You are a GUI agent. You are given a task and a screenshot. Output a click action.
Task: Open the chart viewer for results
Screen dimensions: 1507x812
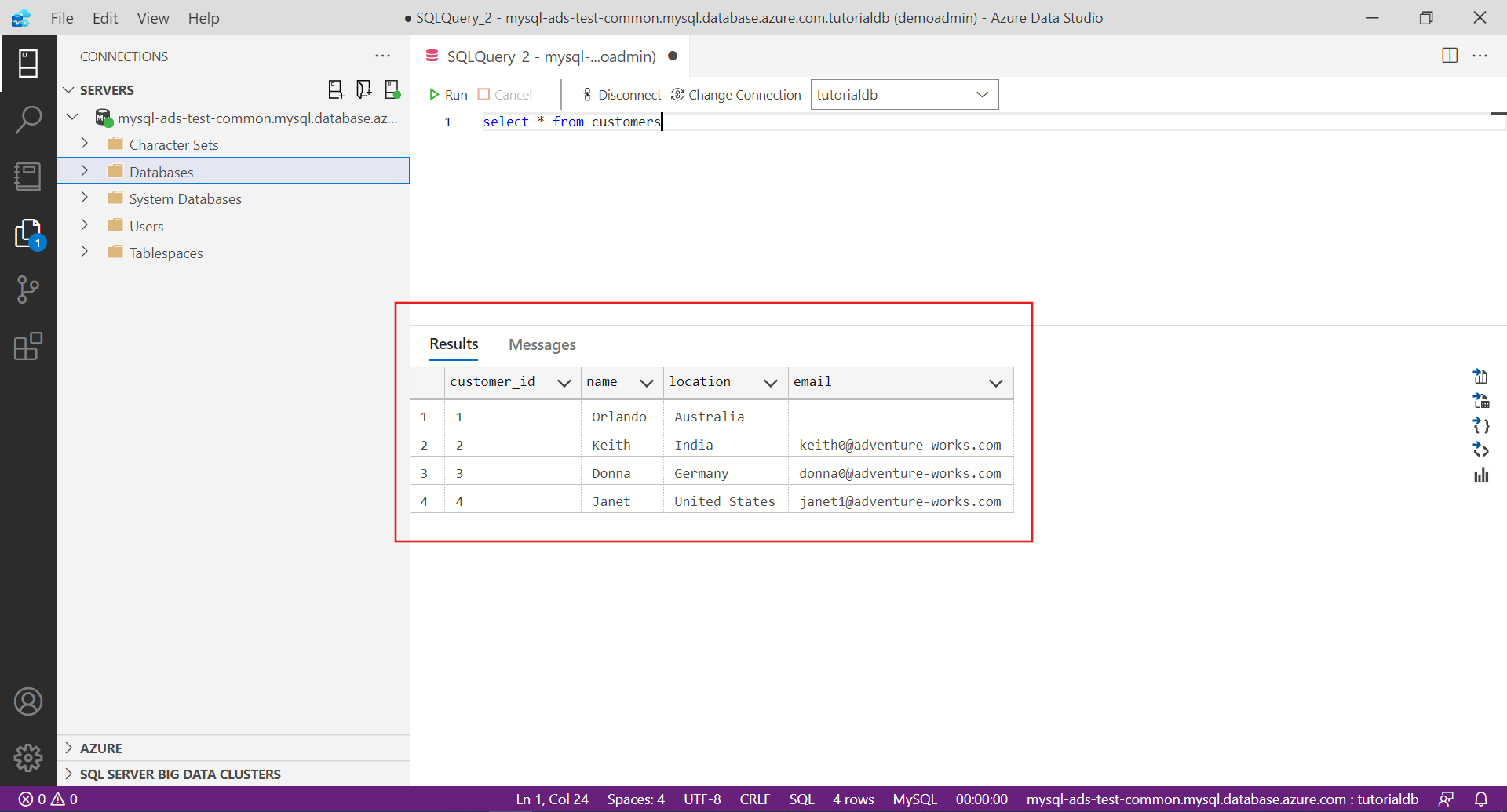[1481, 475]
